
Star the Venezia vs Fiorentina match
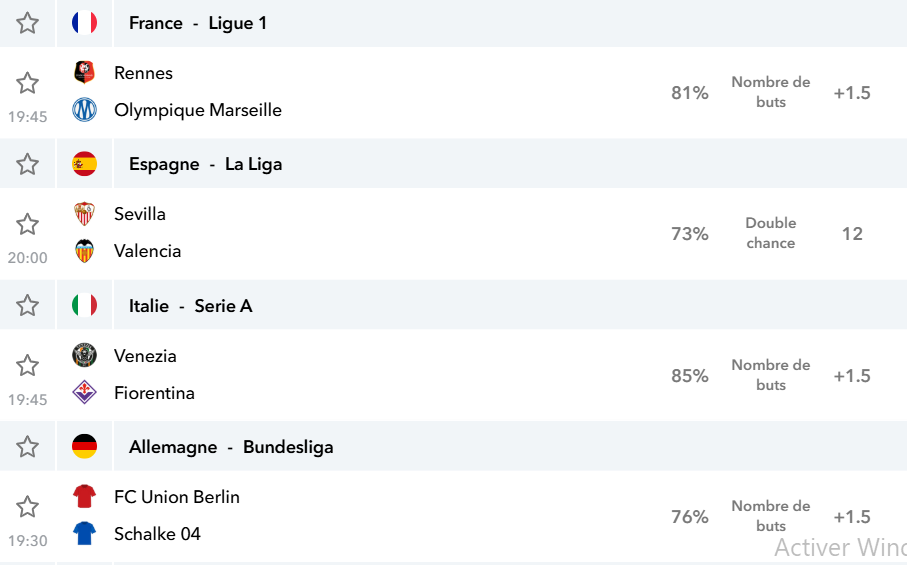27,365
